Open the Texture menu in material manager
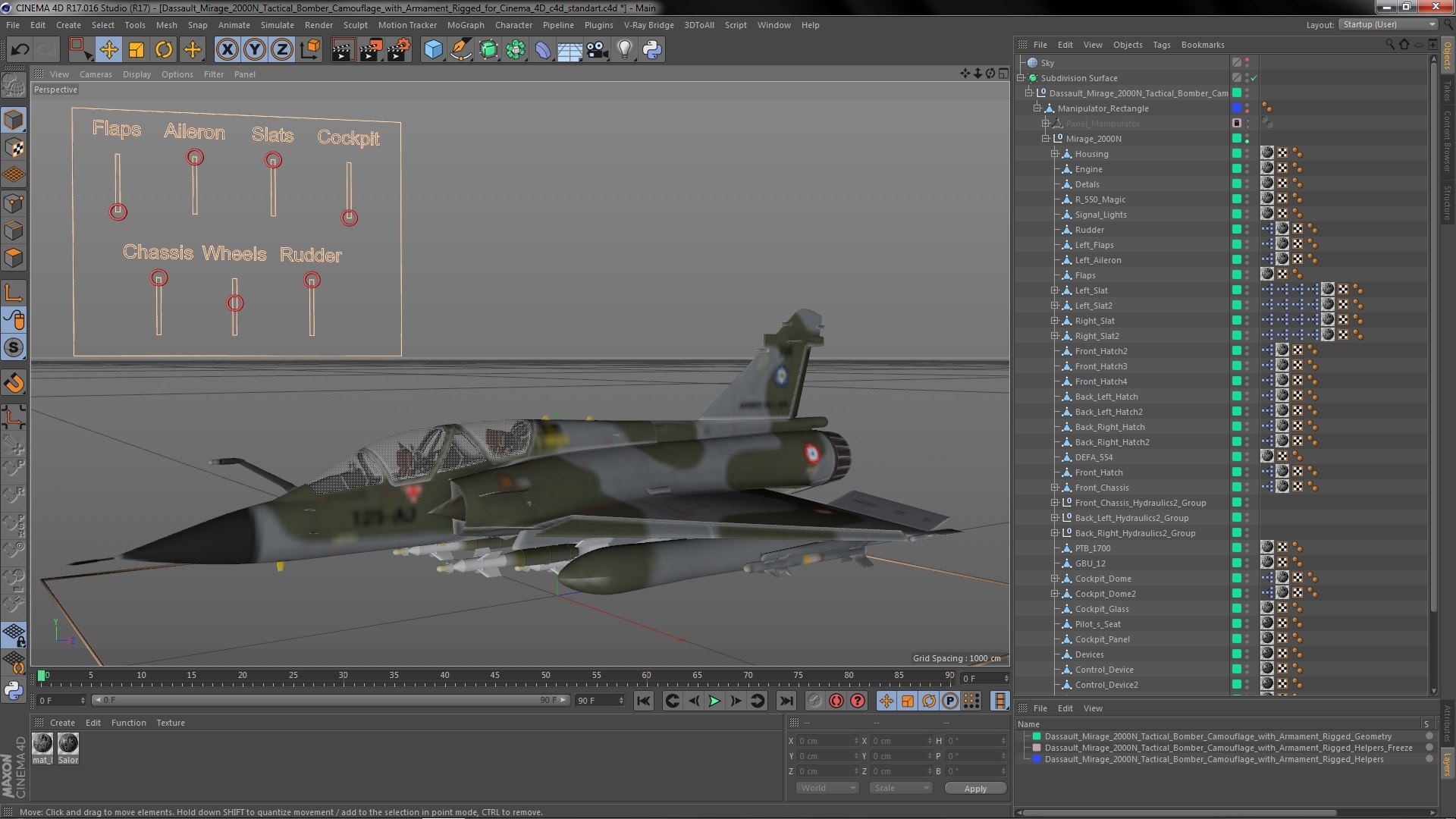Image resolution: width=1456 pixels, height=819 pixels. click(x=170, y=723)
